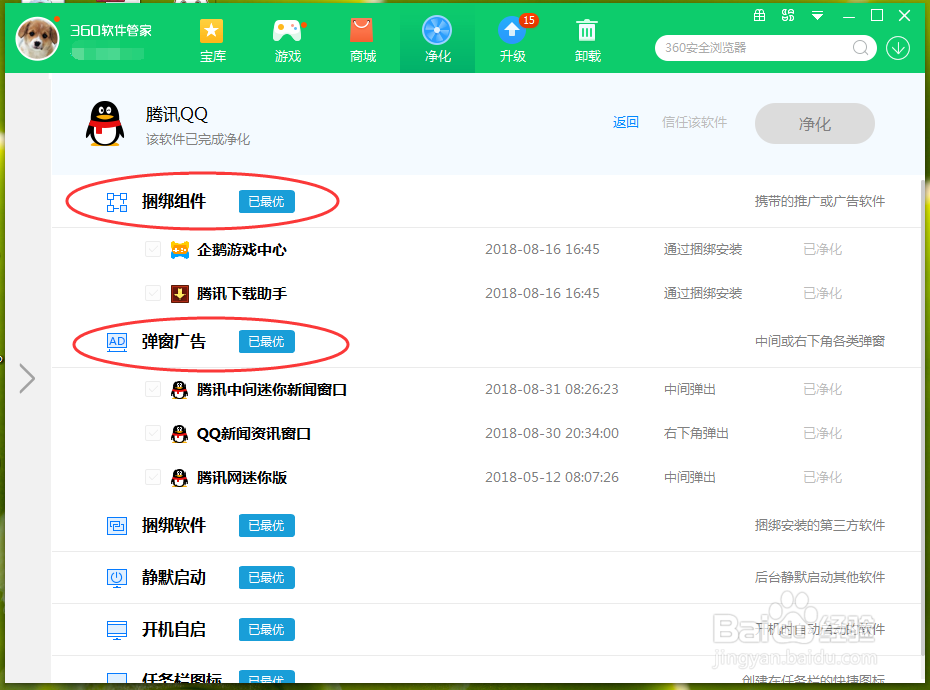Click the 右下角弹出 popup type text

696,433
